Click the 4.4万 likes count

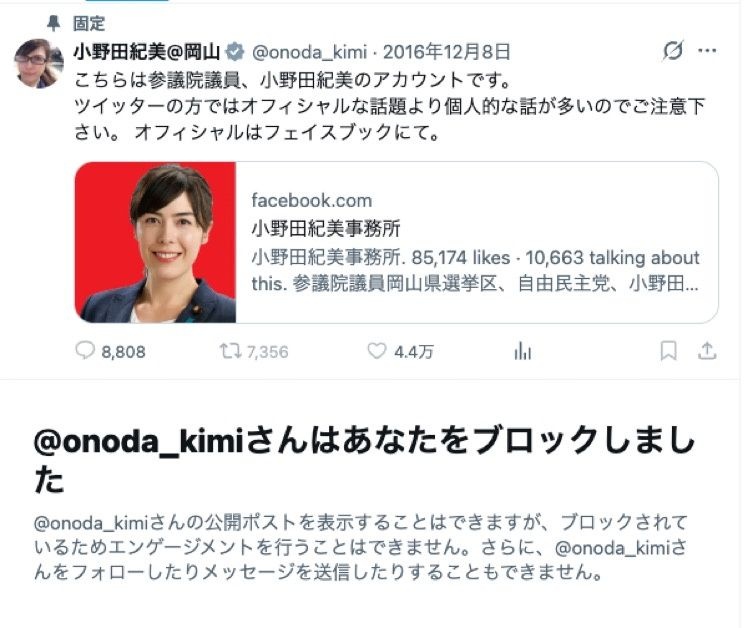pyautogui.click(x=414, y=352)
